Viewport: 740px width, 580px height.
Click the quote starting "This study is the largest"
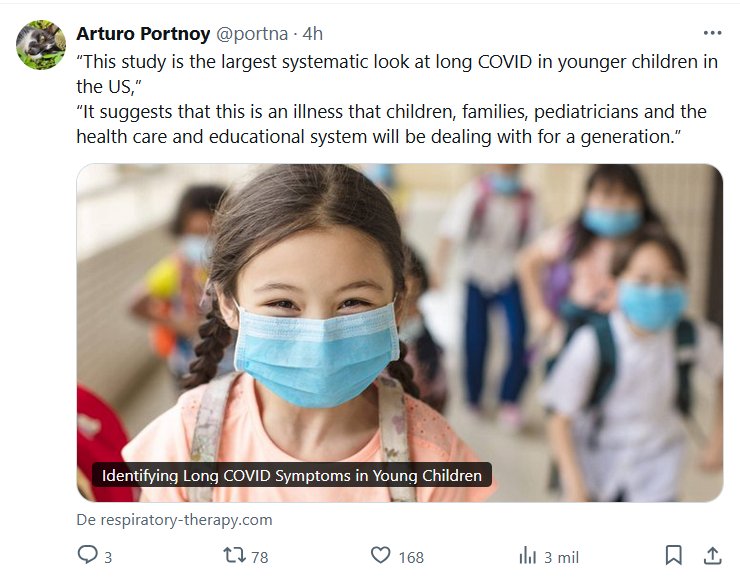click(397, 61)
